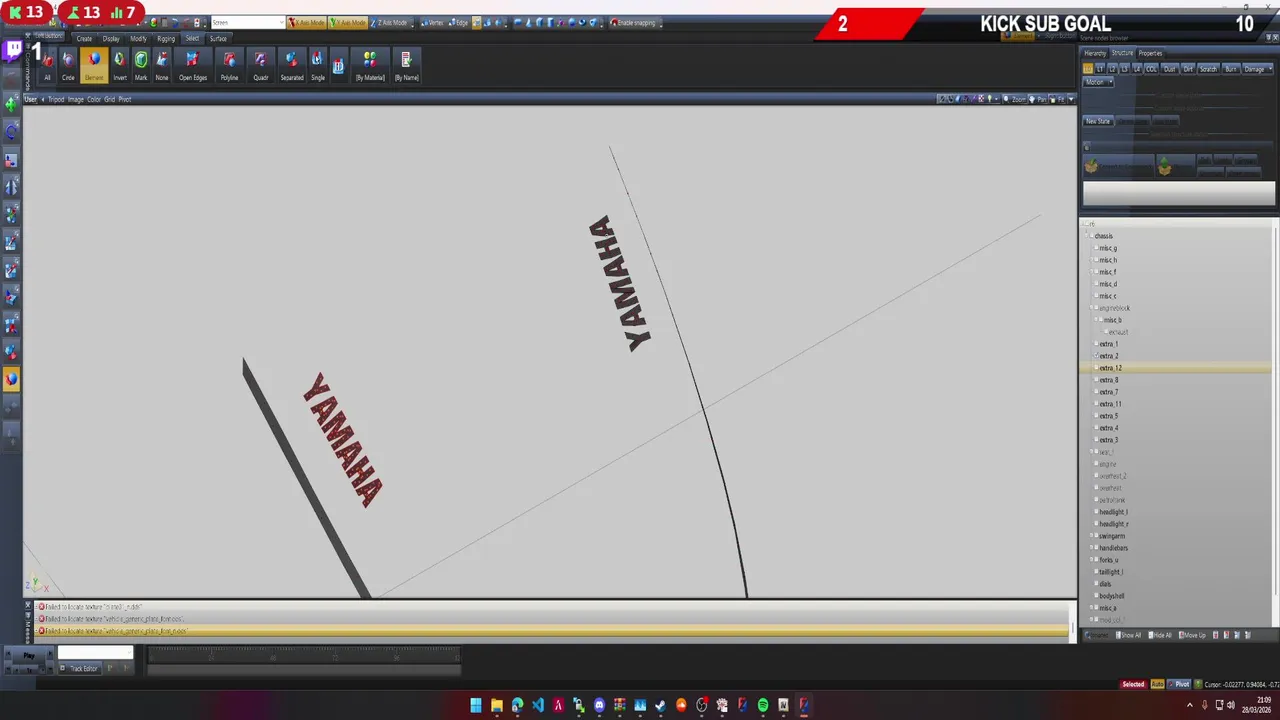The image size is (1280, 720).
Task: Toggle visibility checkbox of misc_g
Action: pyautogui.click(x=1096, y=248)
